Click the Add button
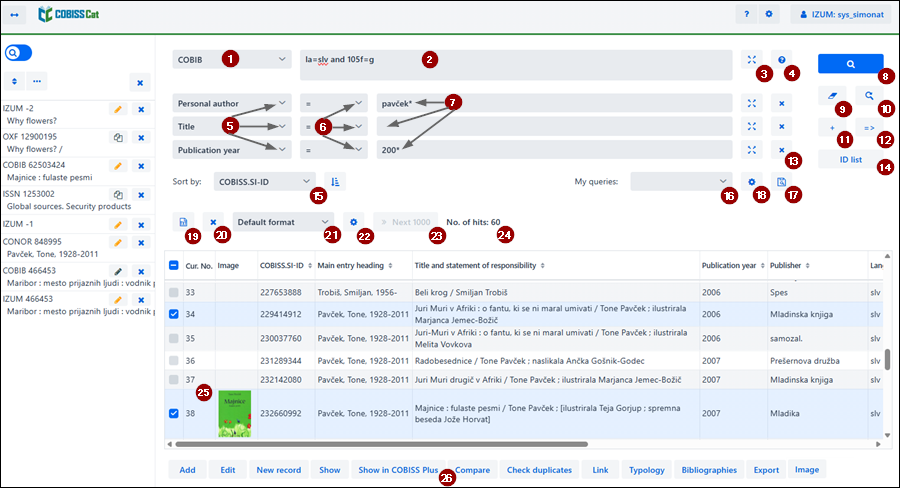Screen dimensions: 900x488 click(x=187, y=470)
